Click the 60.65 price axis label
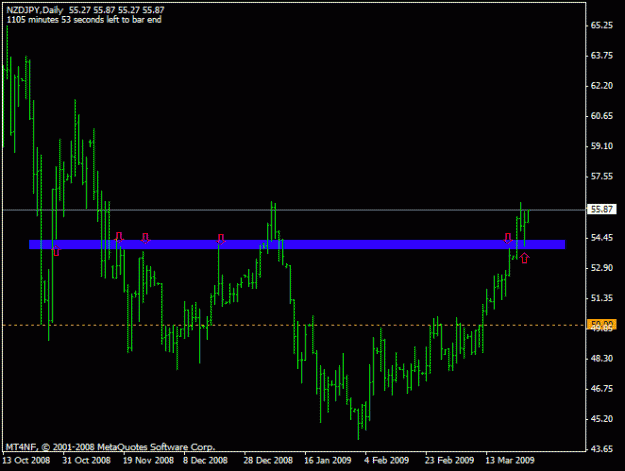Screen dimensions: 625x471 coord(601,116)
